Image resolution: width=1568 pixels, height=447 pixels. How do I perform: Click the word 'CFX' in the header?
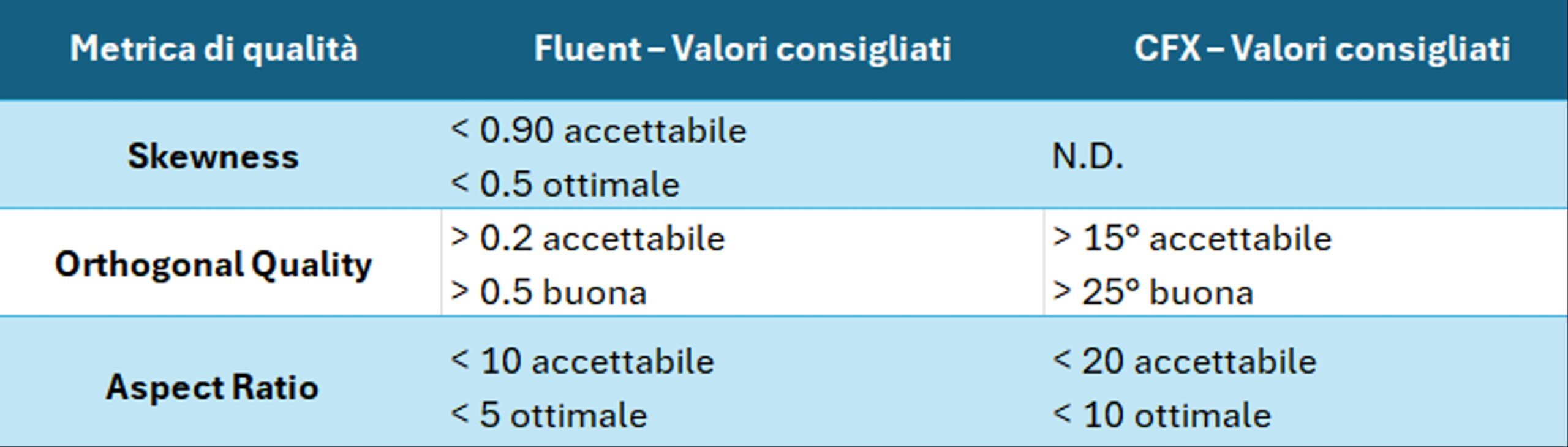1167,48
